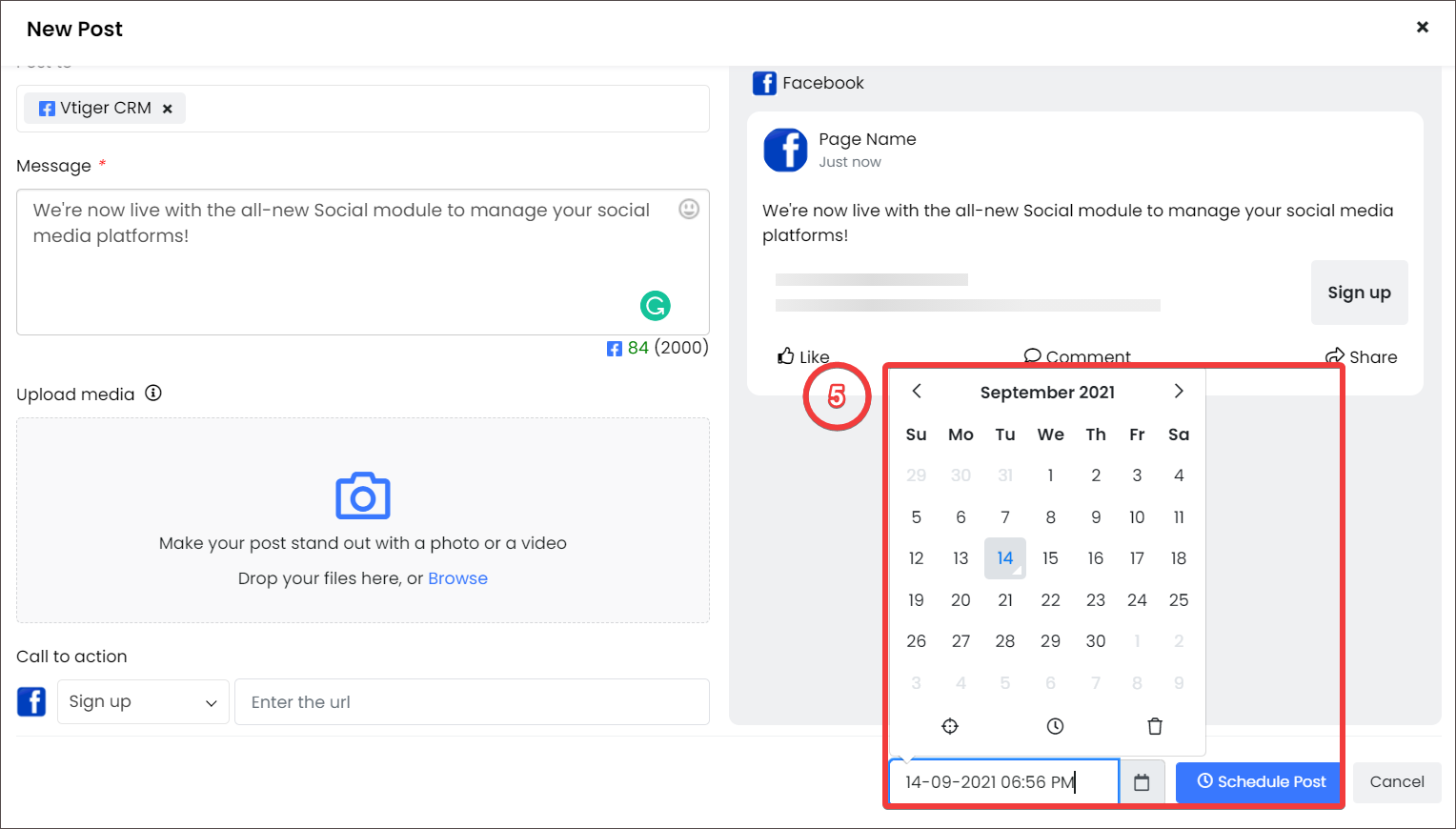
Task: Remove the Vtiger CRM page tag
Action: [167, 108]
